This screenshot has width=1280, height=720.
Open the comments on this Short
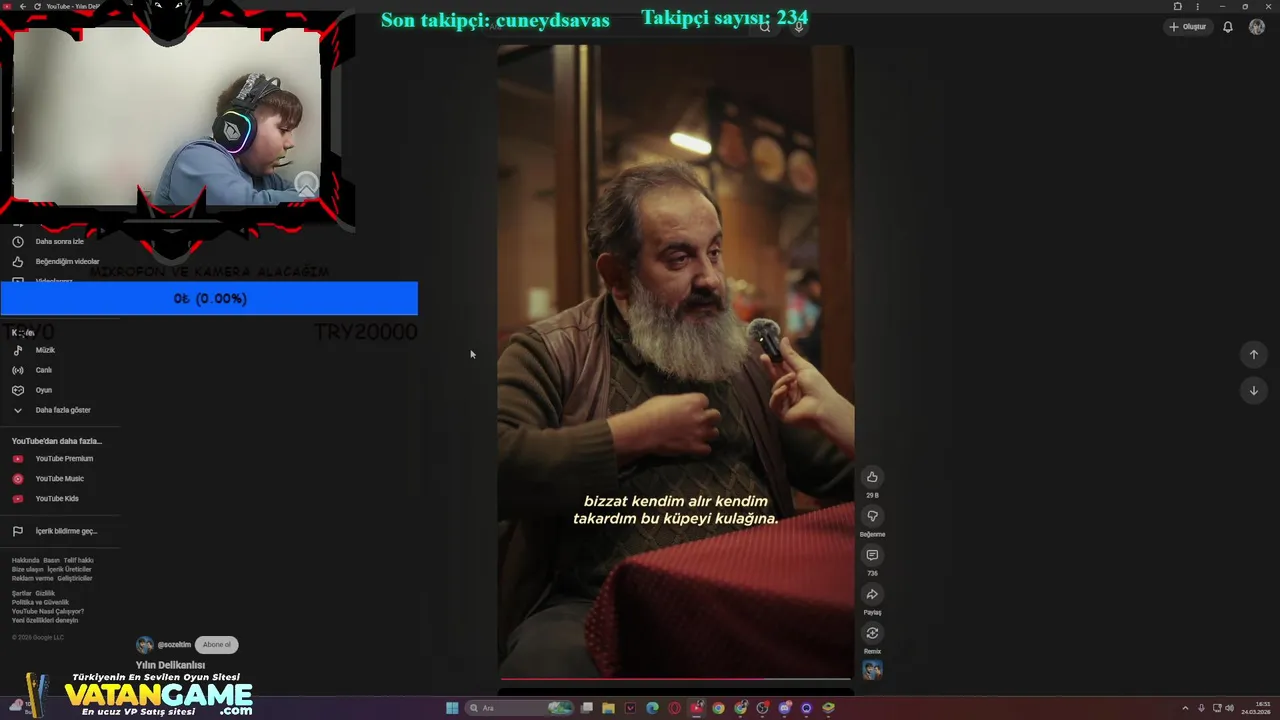click(x=872, y=555)
